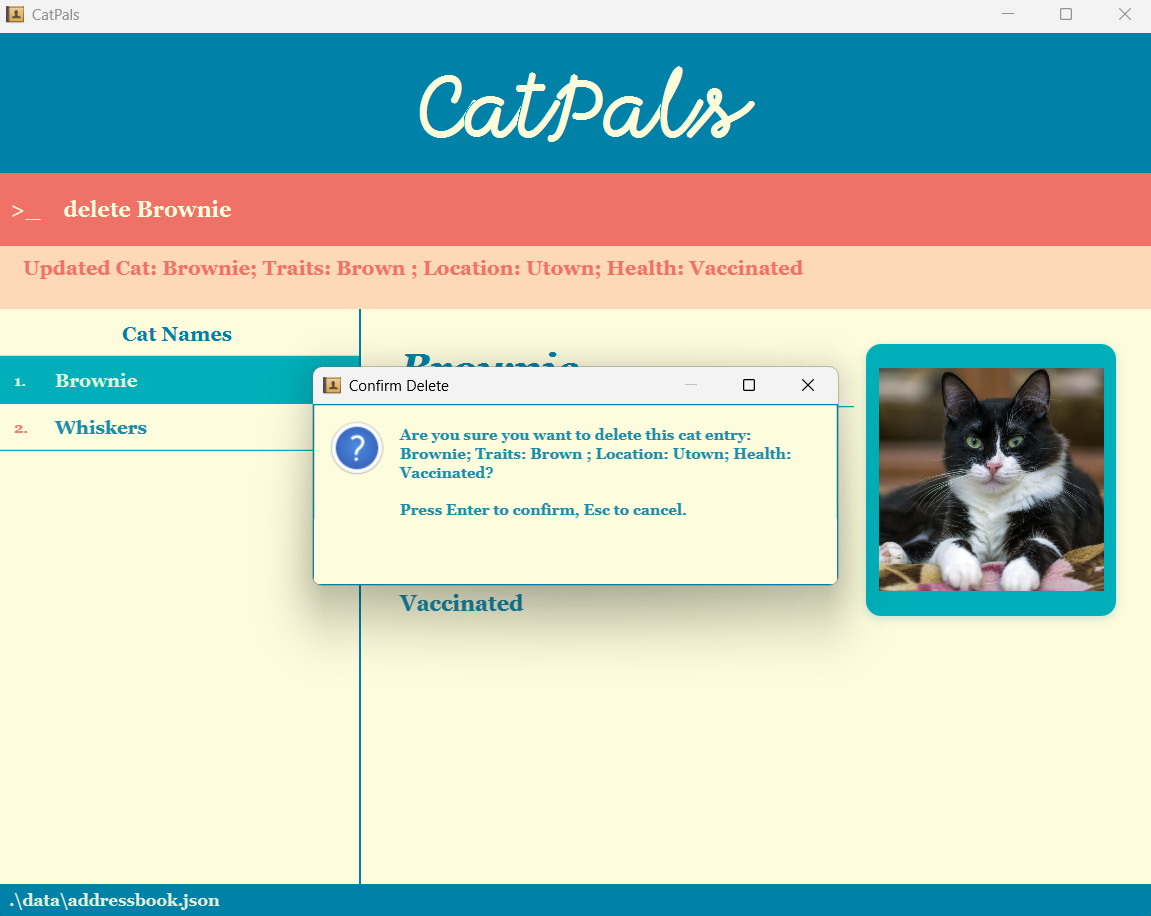Viewport: 1151px width, 916px height.
Task: Click the delete Brownie command text
Action: (146, 209)
